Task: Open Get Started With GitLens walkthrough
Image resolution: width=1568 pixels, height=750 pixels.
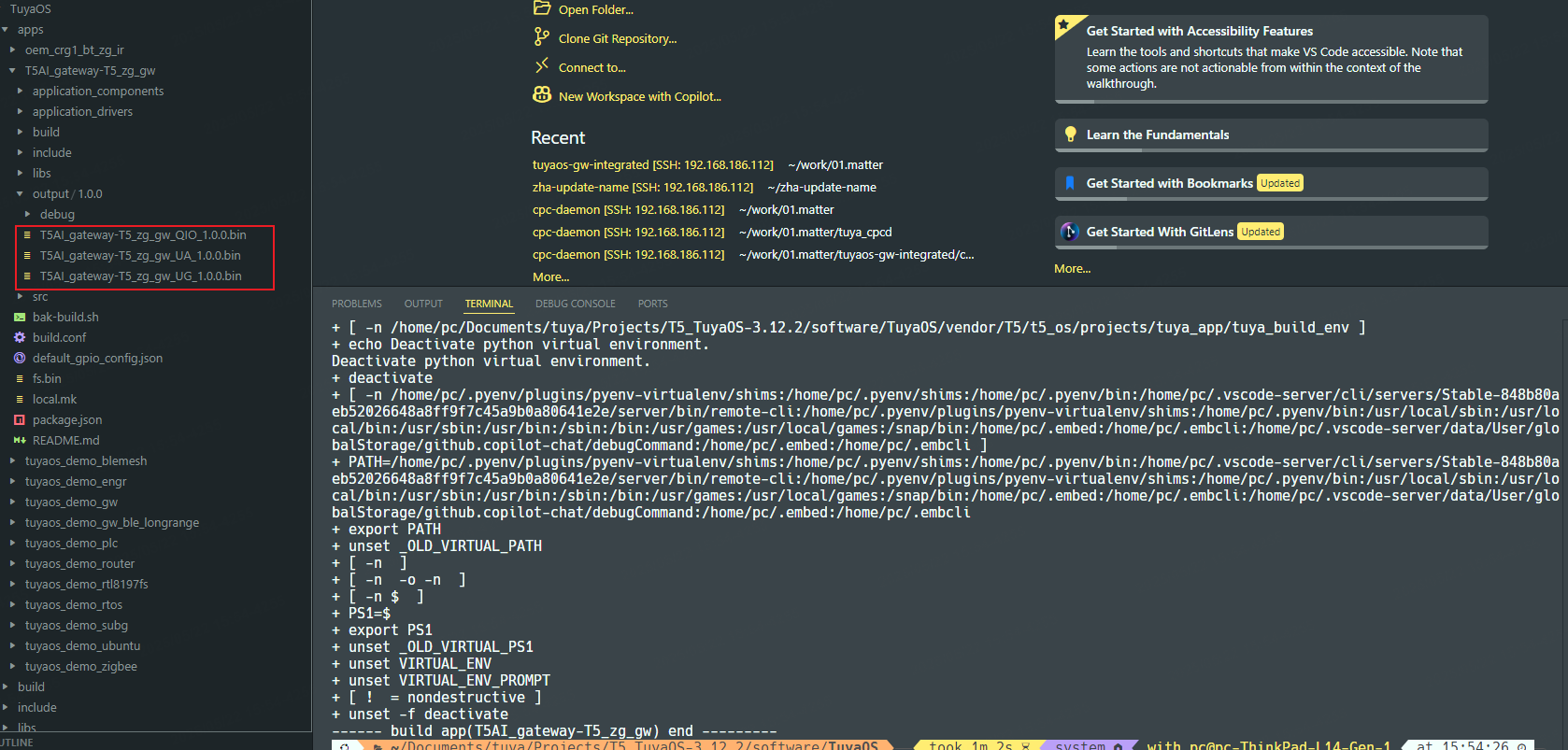Action: [x=1271, y=232]
